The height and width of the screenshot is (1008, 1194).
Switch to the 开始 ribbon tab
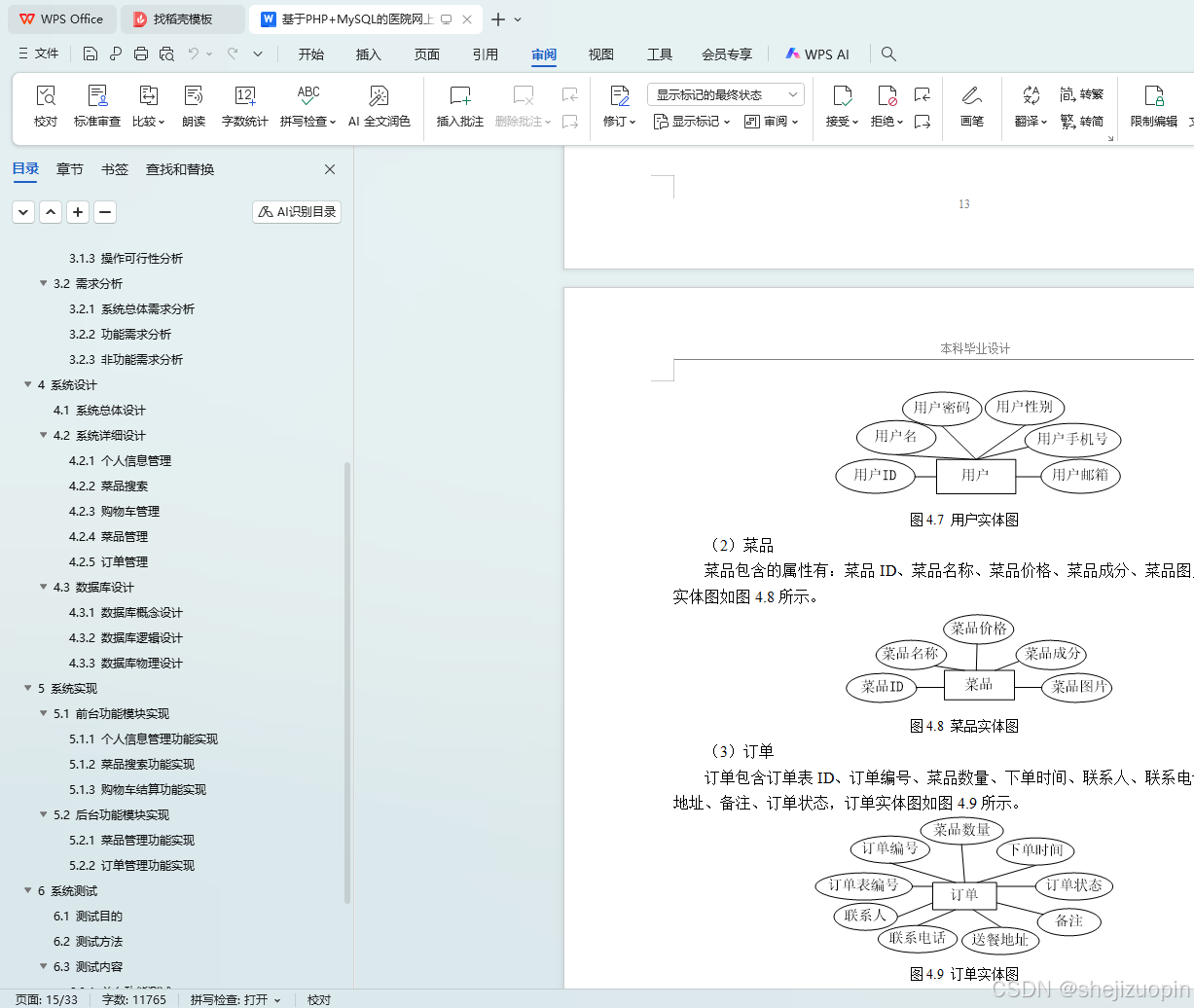(x=311, y=54)
